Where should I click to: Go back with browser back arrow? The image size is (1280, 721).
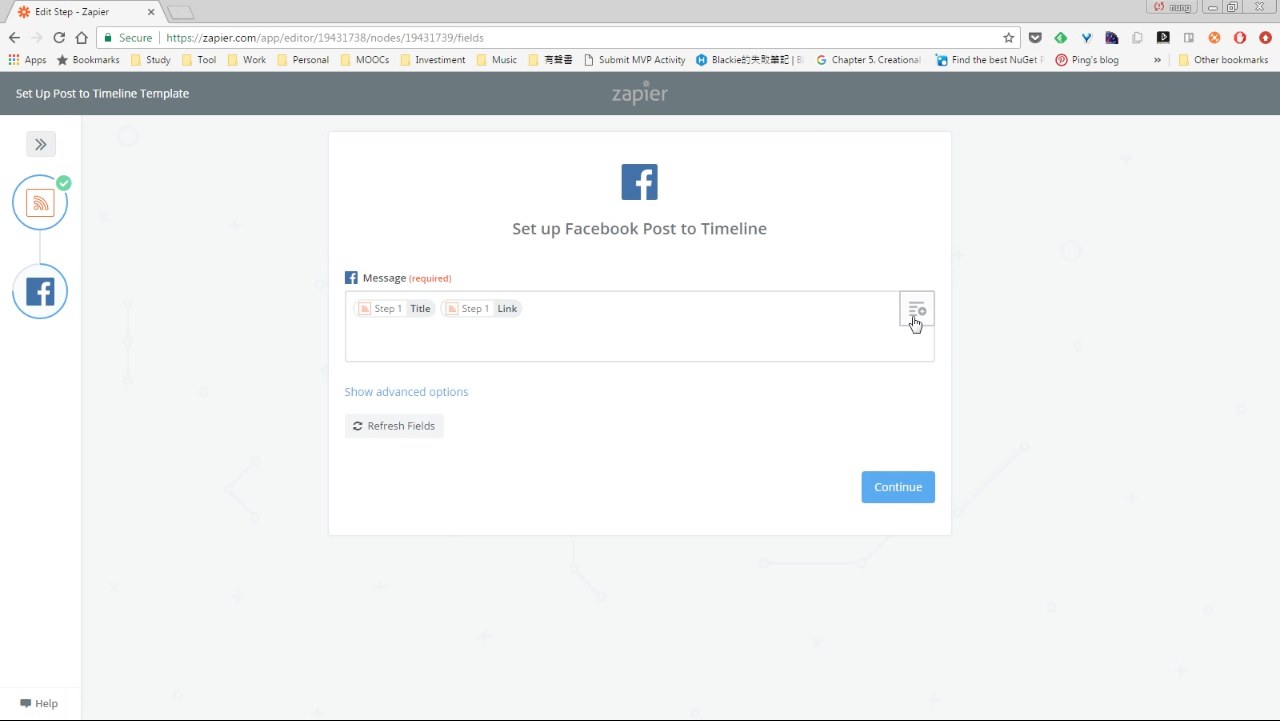tap(14, 38)
